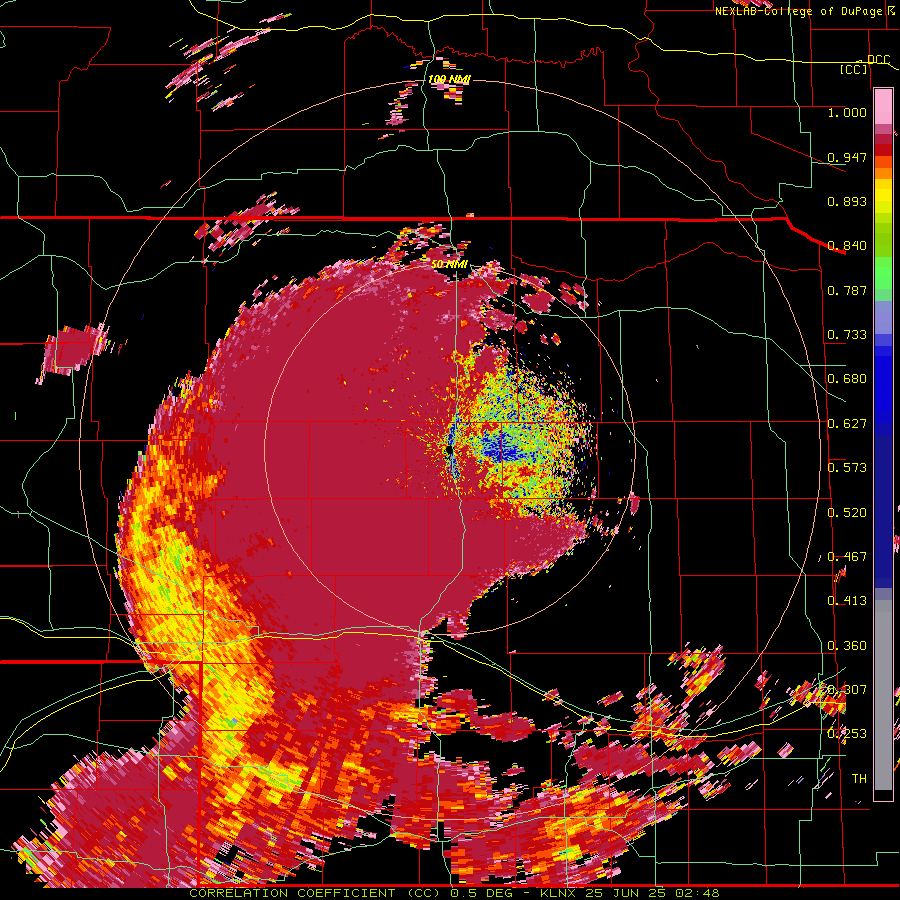Click the [CC] legend title

pyautogui.click(x=854, y=69)
